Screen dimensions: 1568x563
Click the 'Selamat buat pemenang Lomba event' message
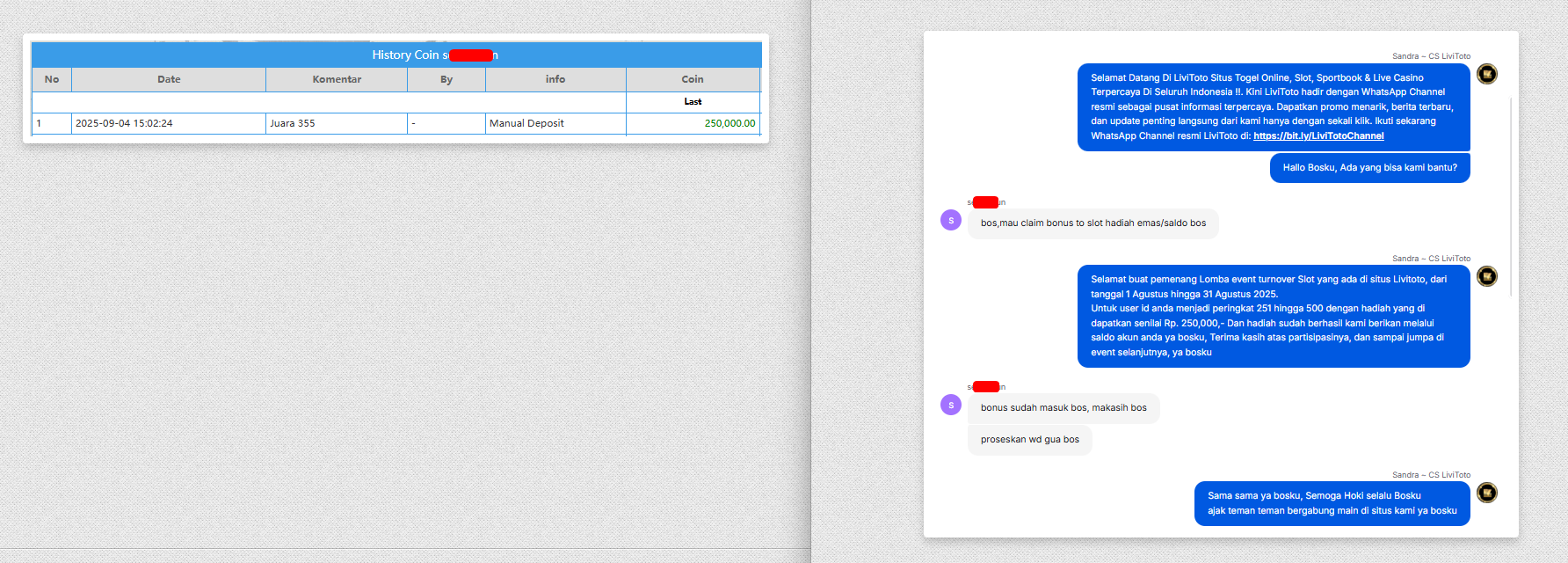point(1274,316)
